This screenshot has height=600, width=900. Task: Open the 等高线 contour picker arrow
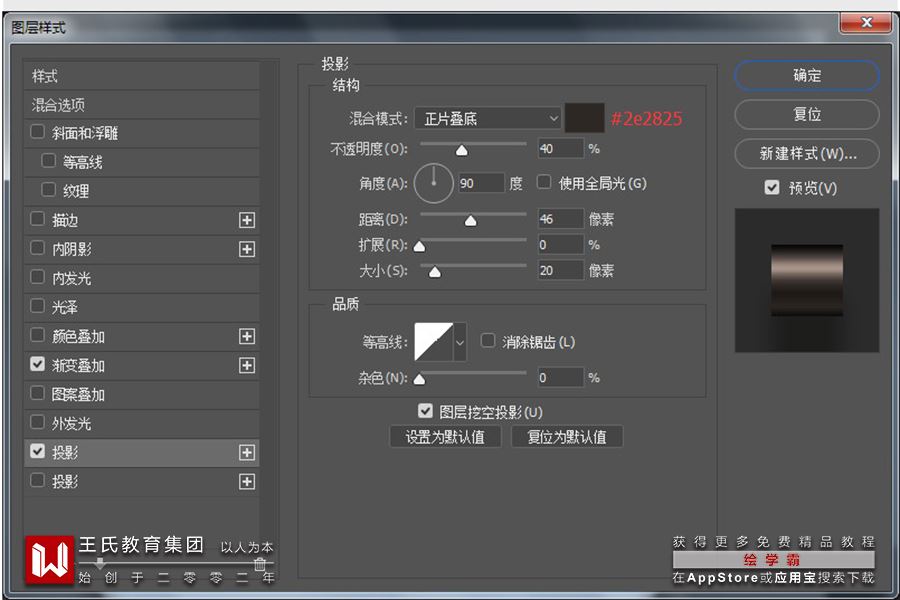[x=460, y=342]
